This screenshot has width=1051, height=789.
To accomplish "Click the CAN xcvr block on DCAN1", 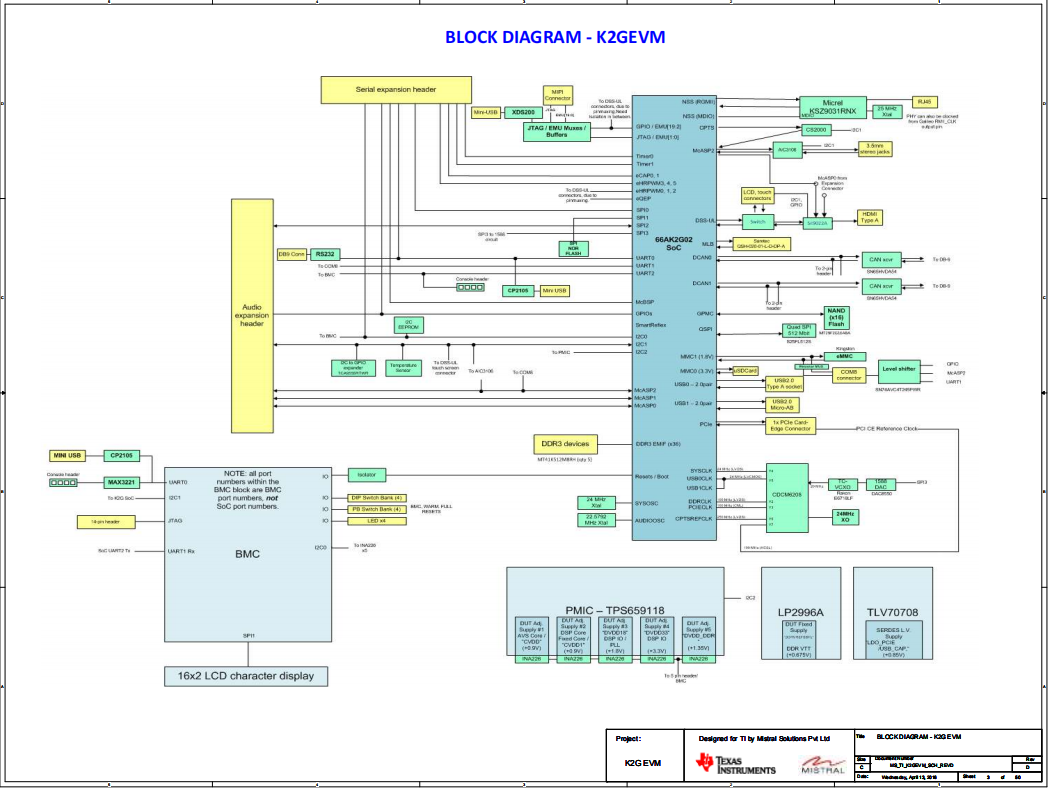I will (881, 286).
